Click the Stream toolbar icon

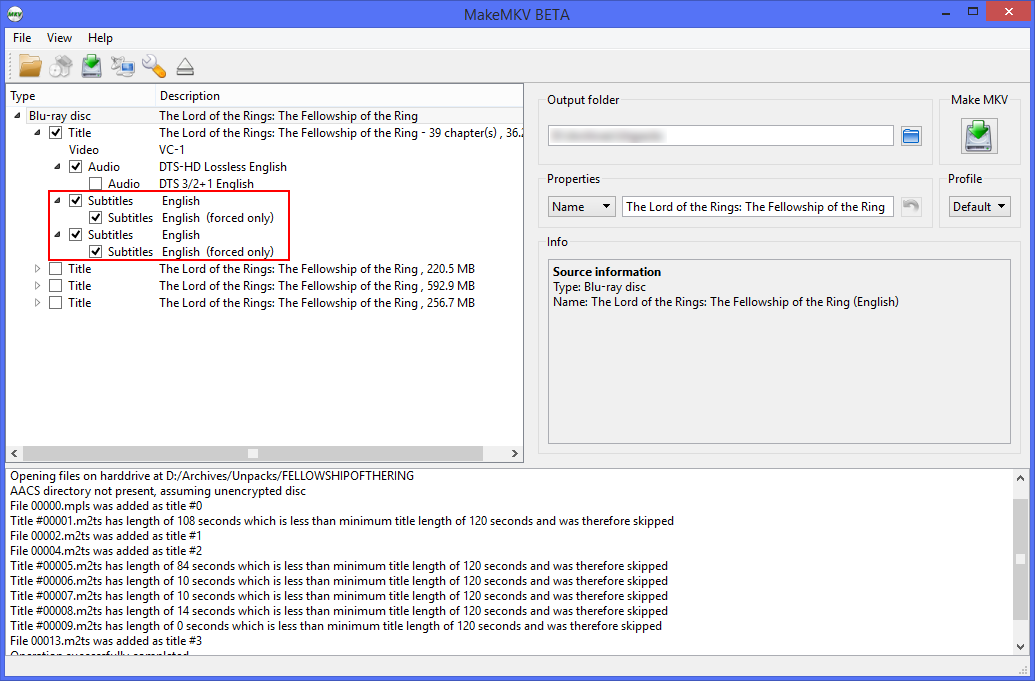click(122, 66)
